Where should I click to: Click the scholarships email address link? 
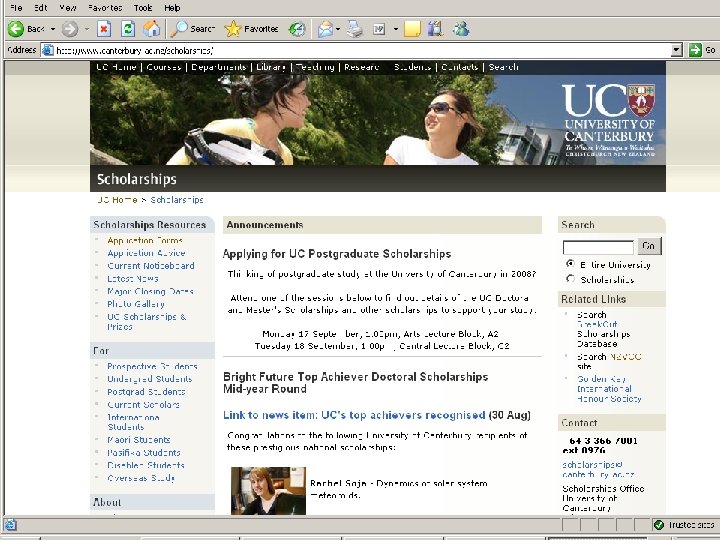598,470
